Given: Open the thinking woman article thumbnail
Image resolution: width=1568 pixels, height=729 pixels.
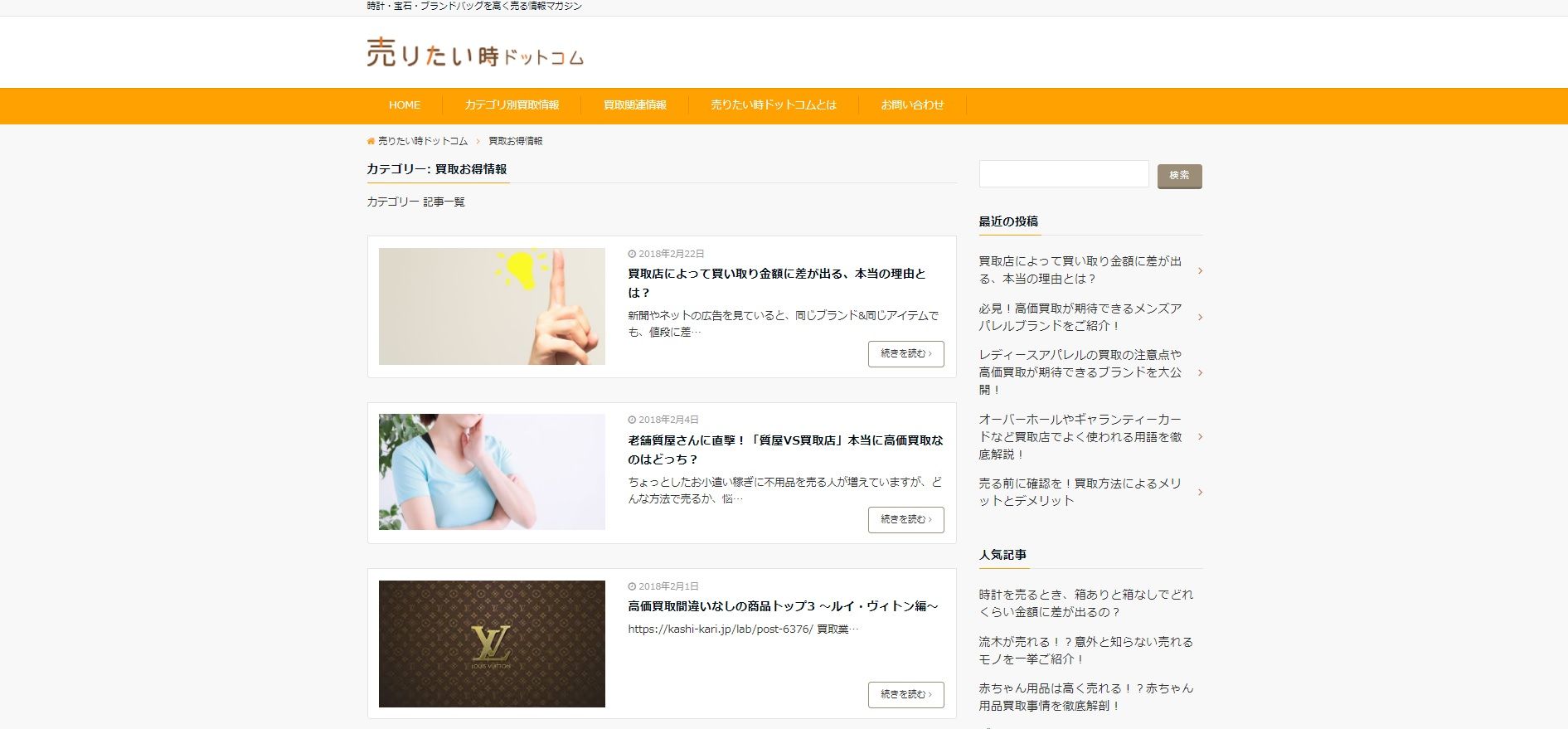Looking at the screenshot, I should [492, 472].
